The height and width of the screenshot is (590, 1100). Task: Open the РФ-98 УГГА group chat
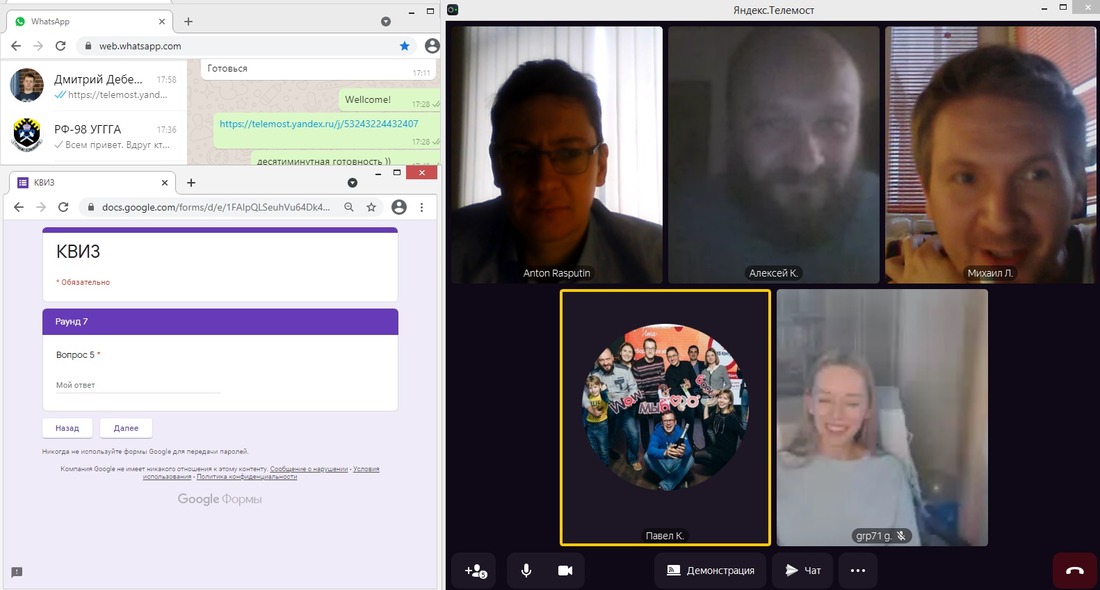(x=94, y=135)
